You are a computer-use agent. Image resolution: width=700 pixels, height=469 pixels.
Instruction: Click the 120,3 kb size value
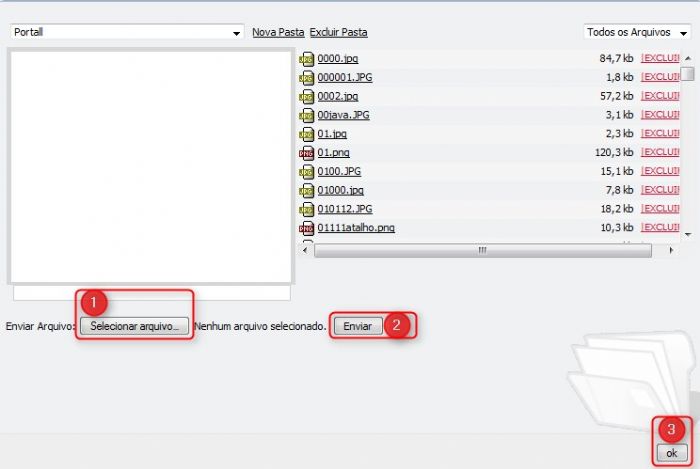pyautogui.click(x=614, y=152)
